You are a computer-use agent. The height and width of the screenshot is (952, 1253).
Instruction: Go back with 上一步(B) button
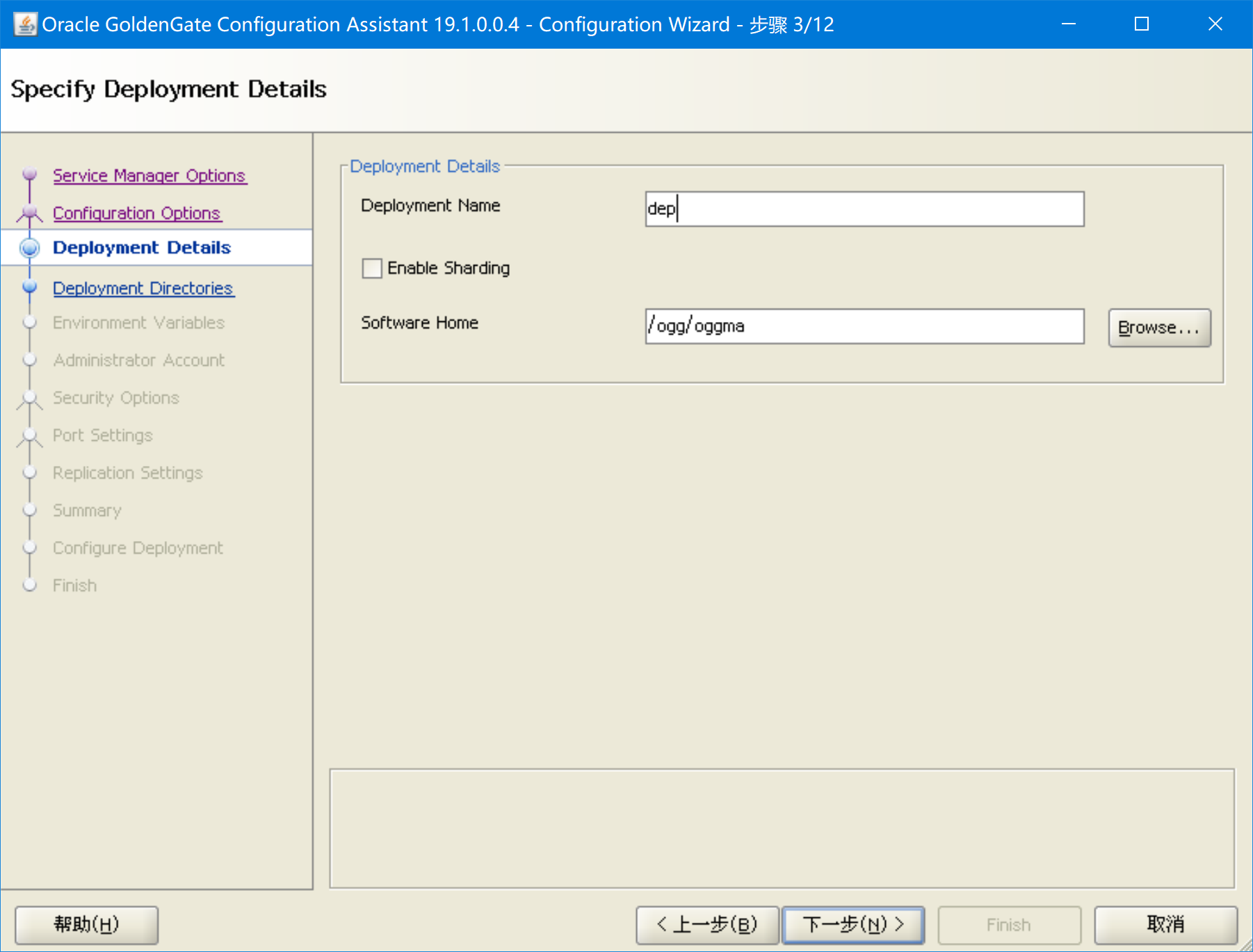pyautogui.click(x=707, y=924)
